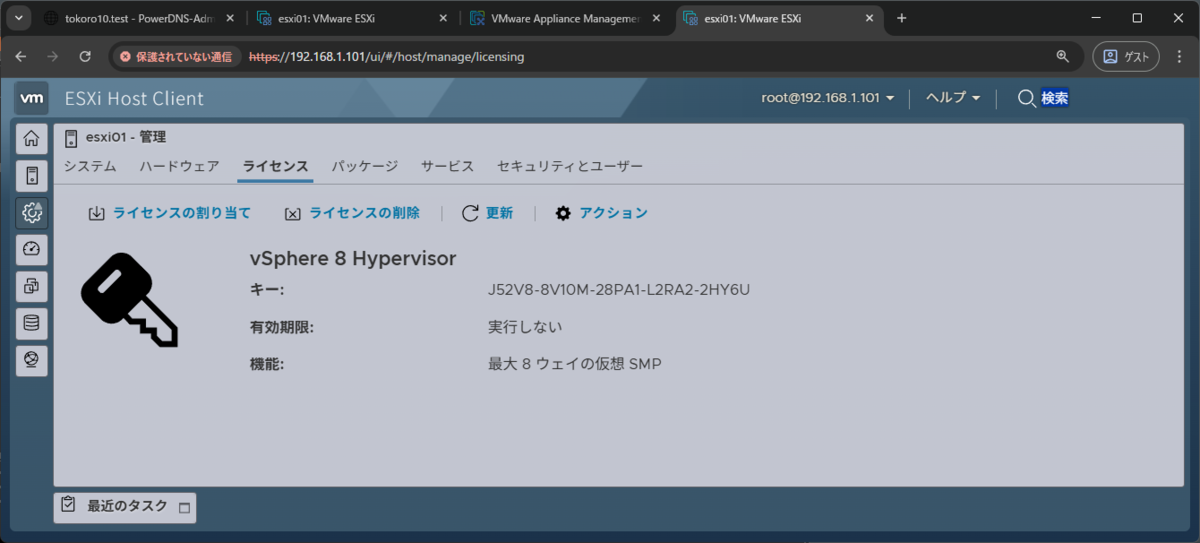This screenshot has height=543, width=1200.
Task: Click the 保護されていない通信 security warning
Action: [176, 57]
